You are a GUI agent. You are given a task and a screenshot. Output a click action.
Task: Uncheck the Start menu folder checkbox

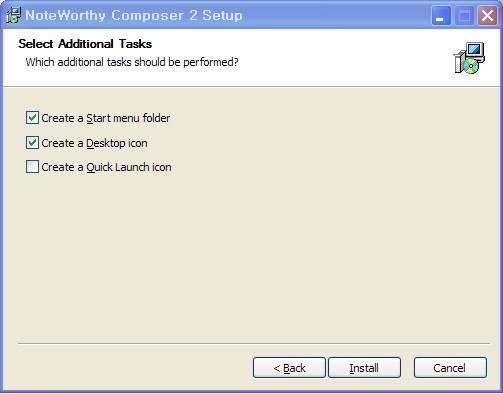tap(32, 118)
